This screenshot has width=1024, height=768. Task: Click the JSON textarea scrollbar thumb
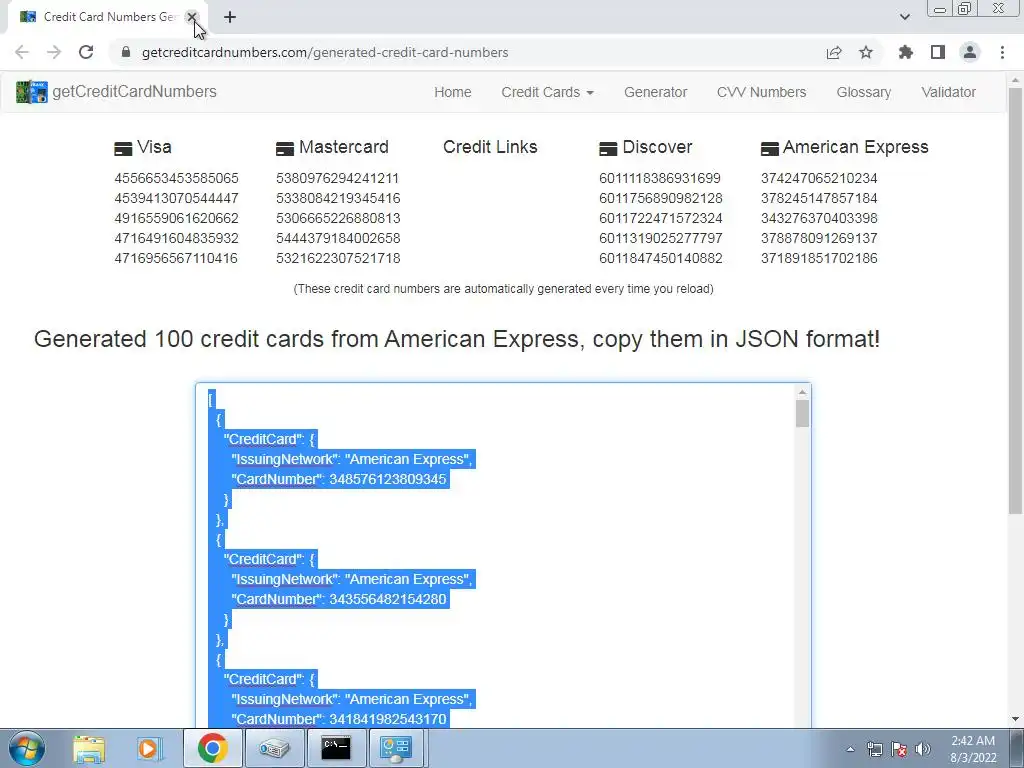tap(803, 413)
